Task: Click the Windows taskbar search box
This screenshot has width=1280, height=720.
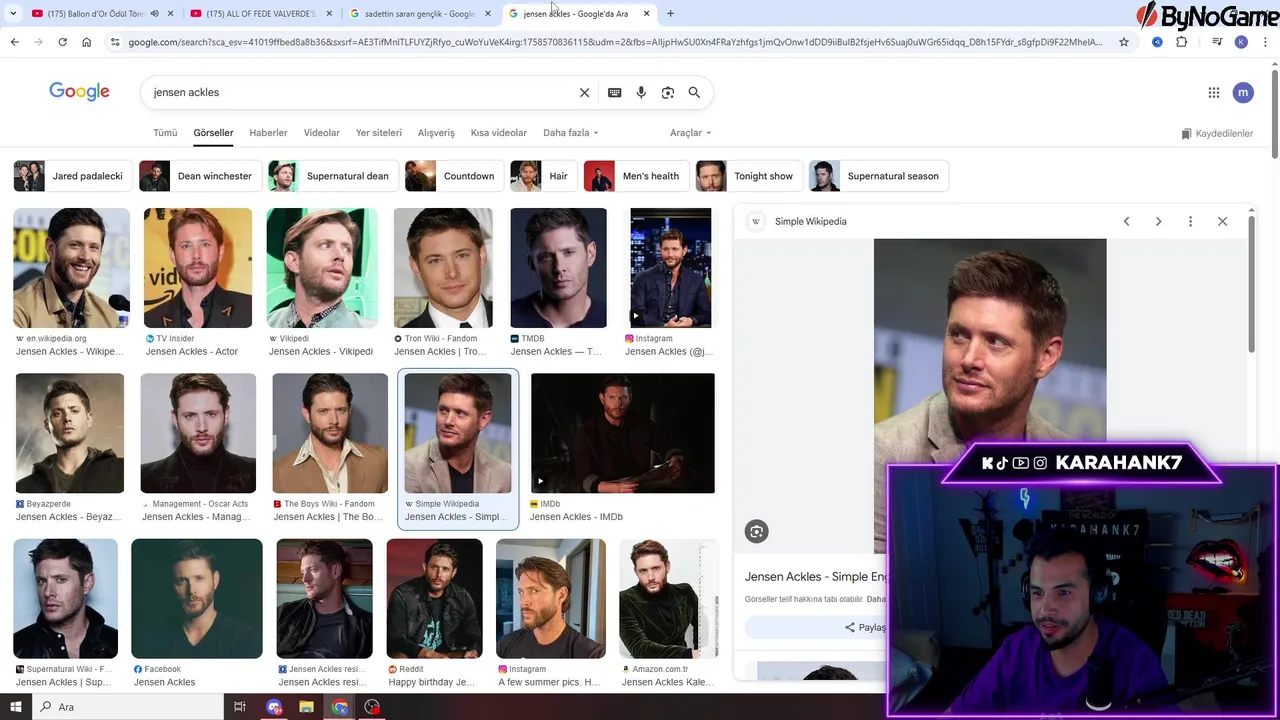Action: (x=128, y=707)
